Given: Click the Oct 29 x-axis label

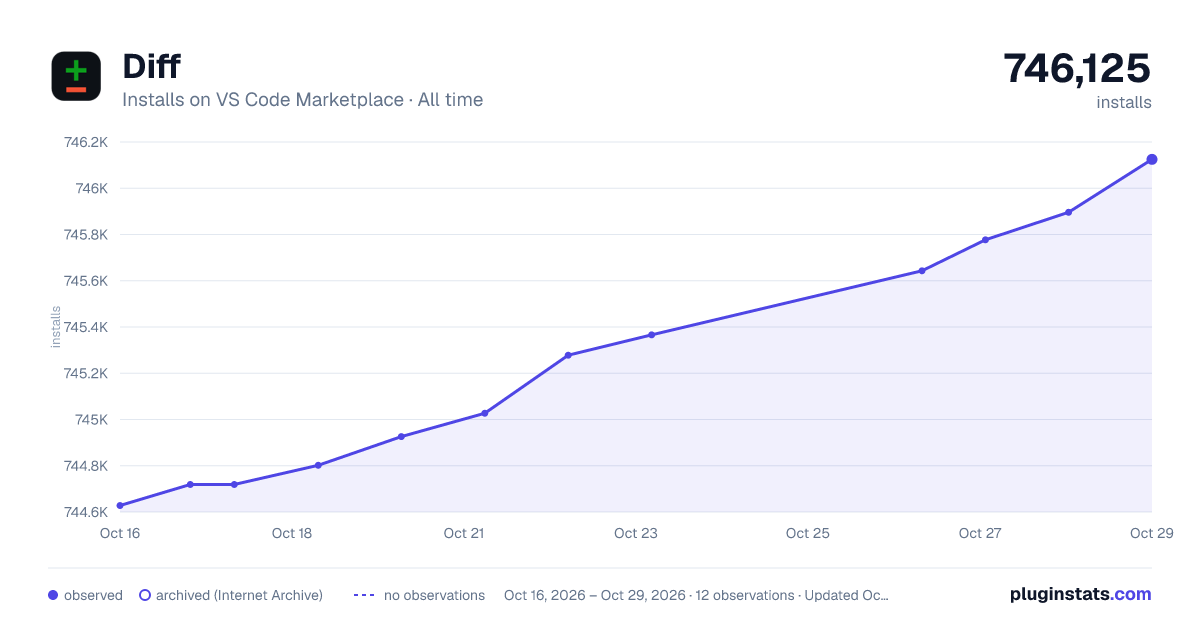Looking at the screenshot, I should 1150,533.
